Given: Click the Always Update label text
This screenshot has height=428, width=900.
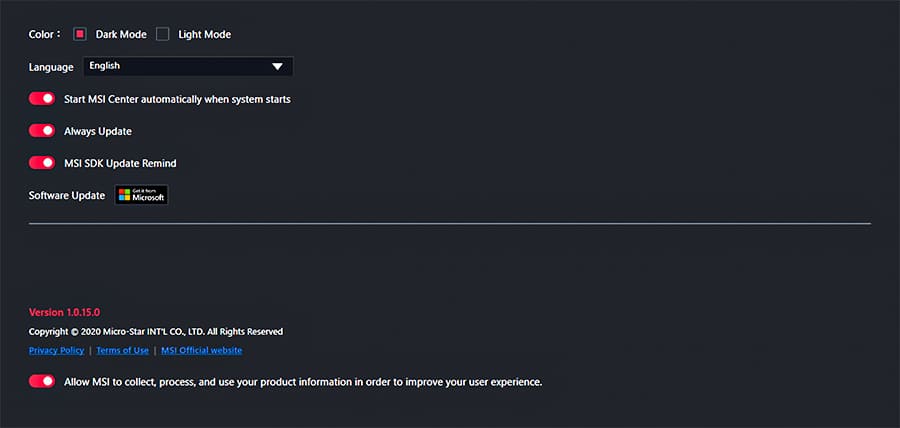Looking at the screenshot, I should (x=98, y=131).
